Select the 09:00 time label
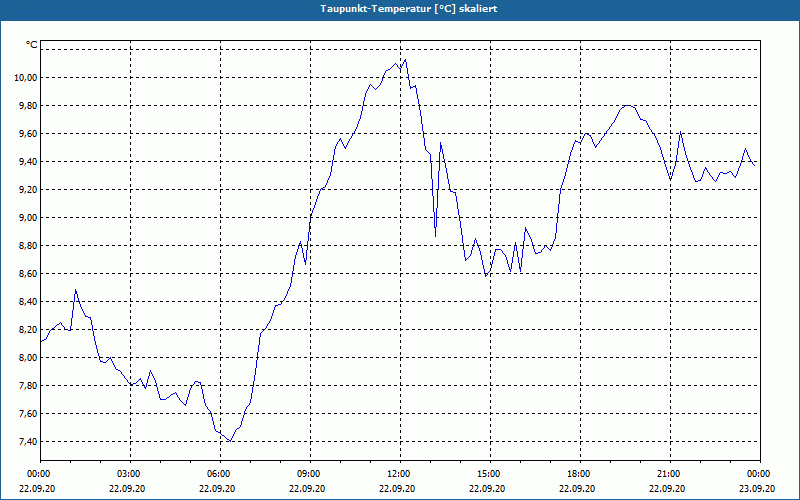The height and width of the screenshot is (500, 800). tap(308, 474)
